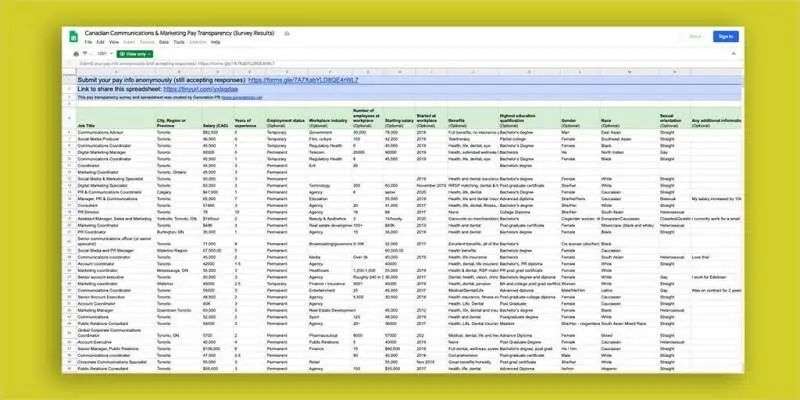The width and height of the screenshot is (800, 400).
Task: Select the Assistant Manager, Sales and Marketing cell
Action: tap(116, 218)
